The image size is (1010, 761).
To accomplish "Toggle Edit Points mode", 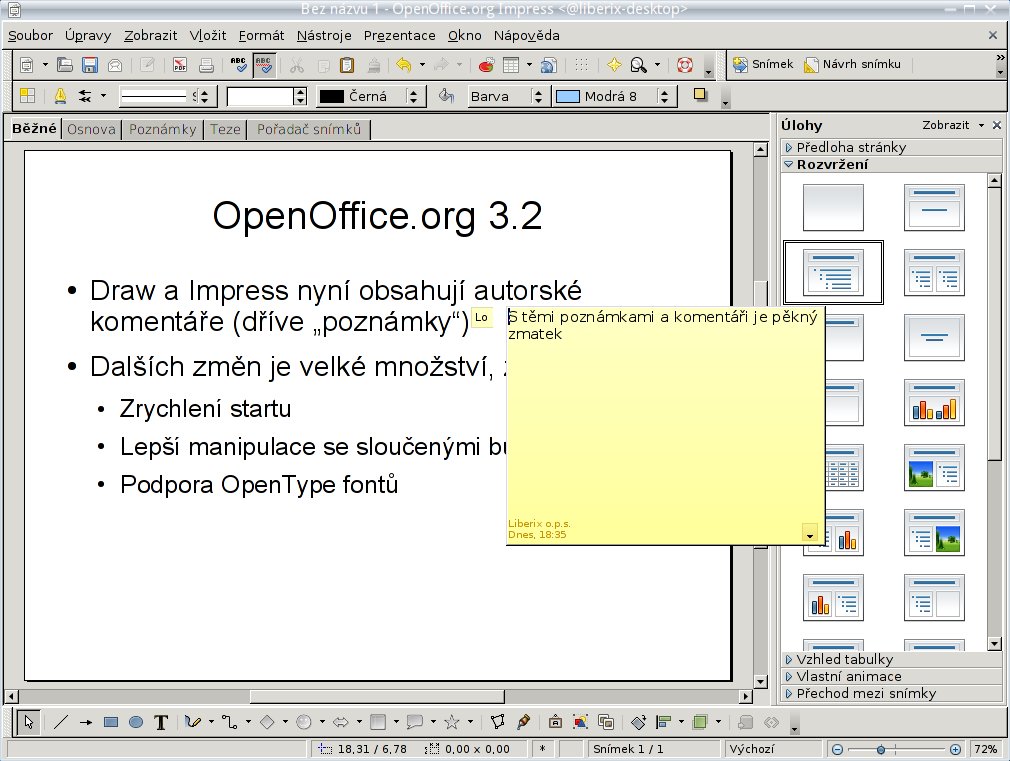I will 497,722.
